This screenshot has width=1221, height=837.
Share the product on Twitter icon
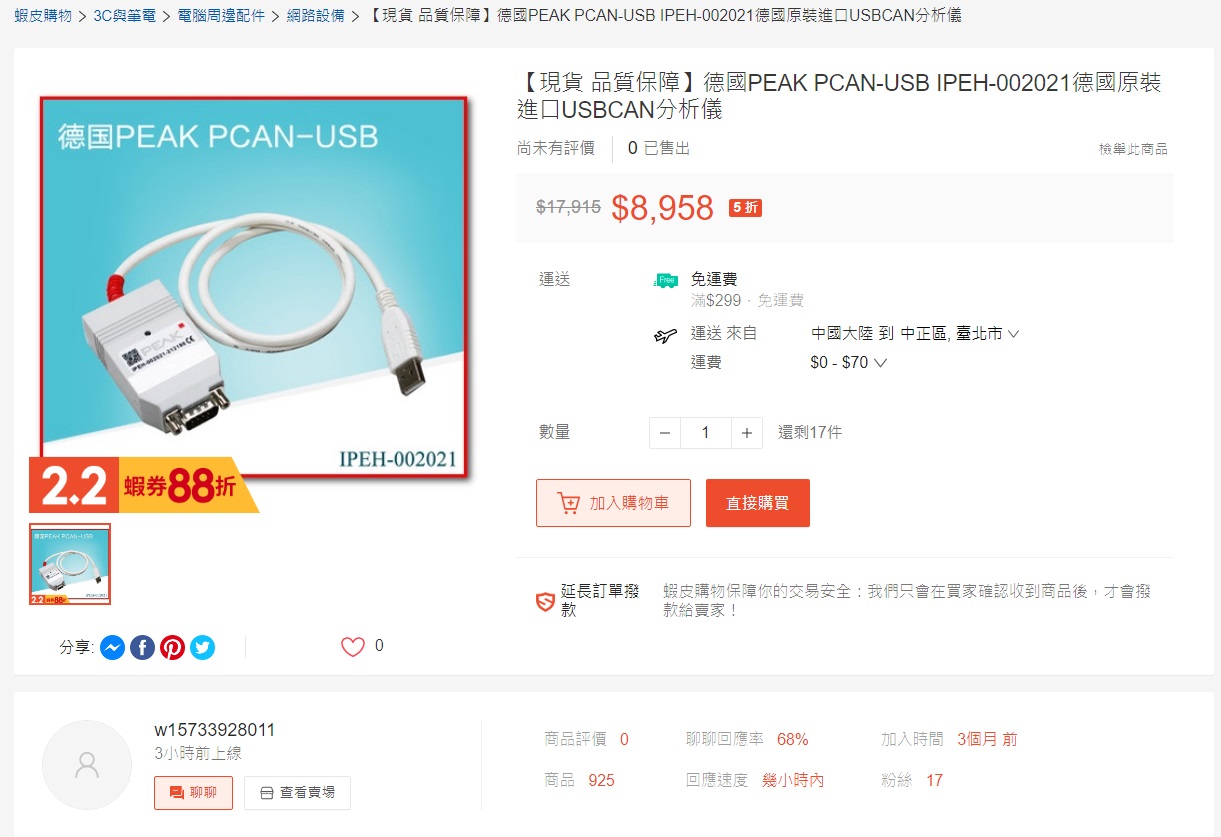click(203, 648)
